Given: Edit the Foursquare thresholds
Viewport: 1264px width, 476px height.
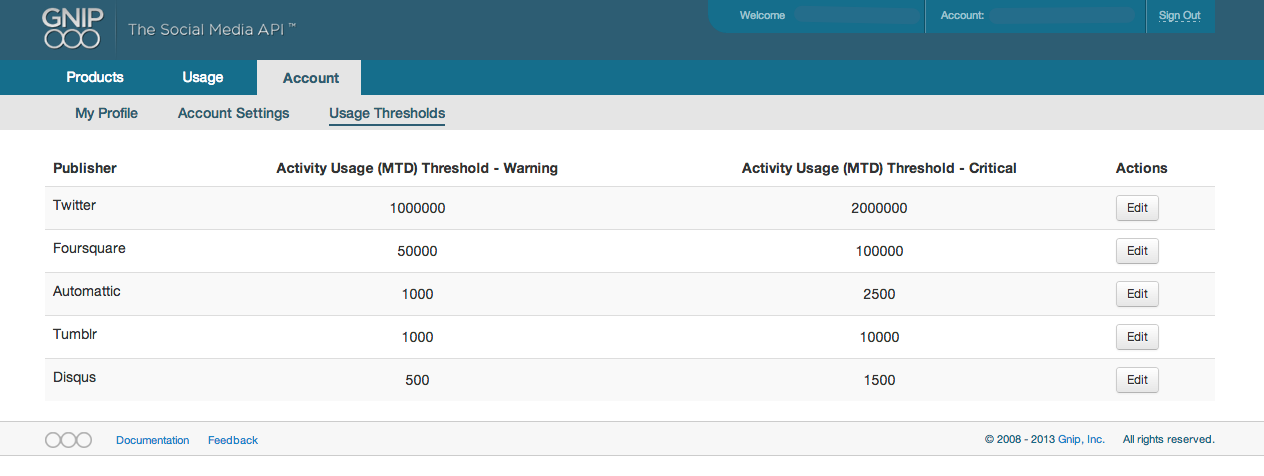Looking at the screenshot, I should click(x=1137, y=251).
